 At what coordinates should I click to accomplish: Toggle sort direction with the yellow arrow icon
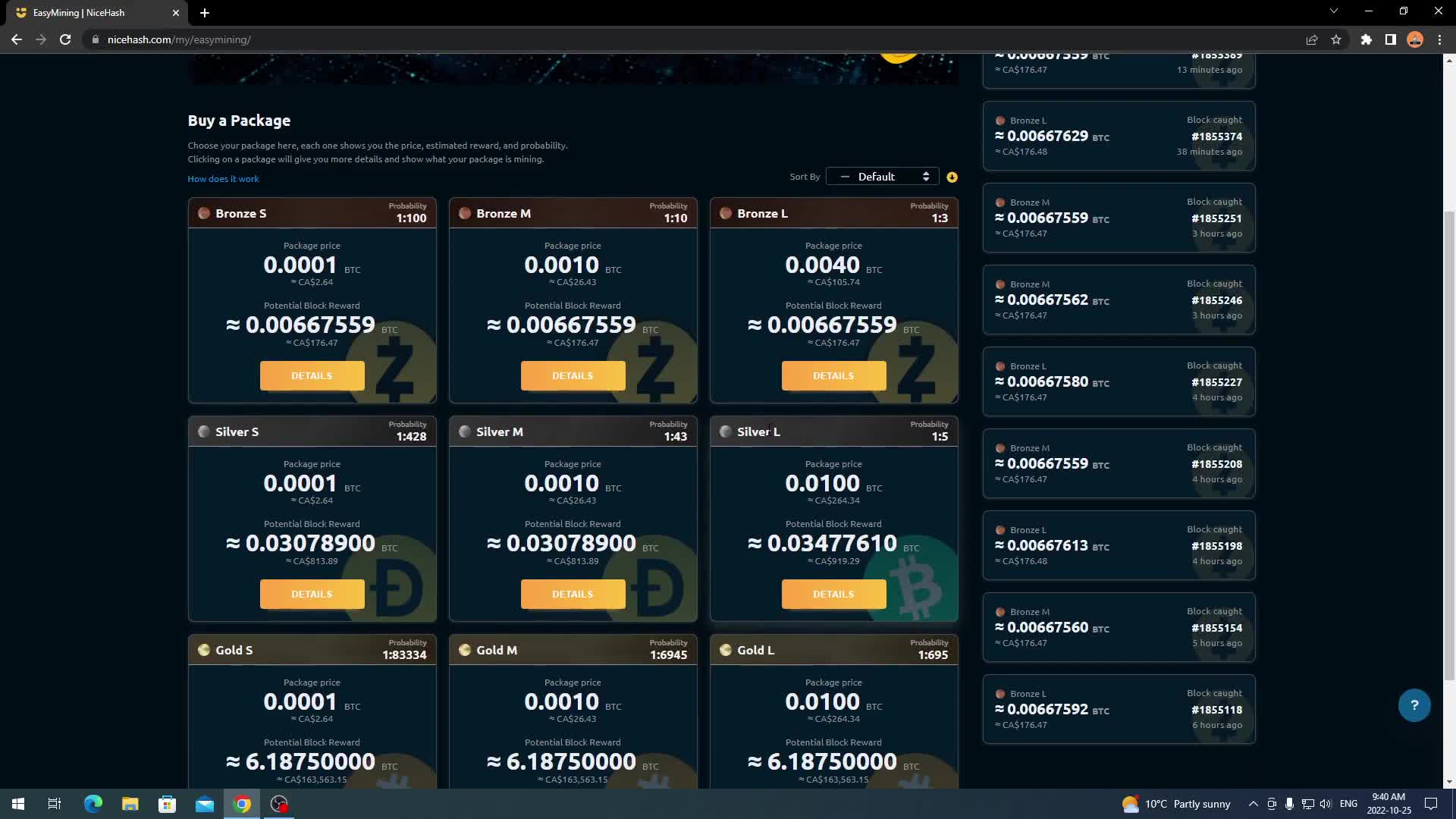click(952, 177)
